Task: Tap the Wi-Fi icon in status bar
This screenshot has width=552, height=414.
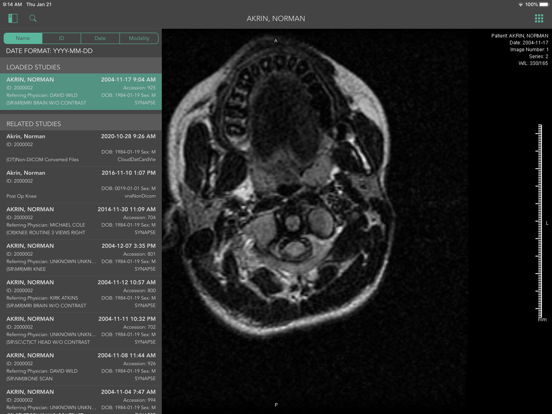Action: tap(520, 5)
